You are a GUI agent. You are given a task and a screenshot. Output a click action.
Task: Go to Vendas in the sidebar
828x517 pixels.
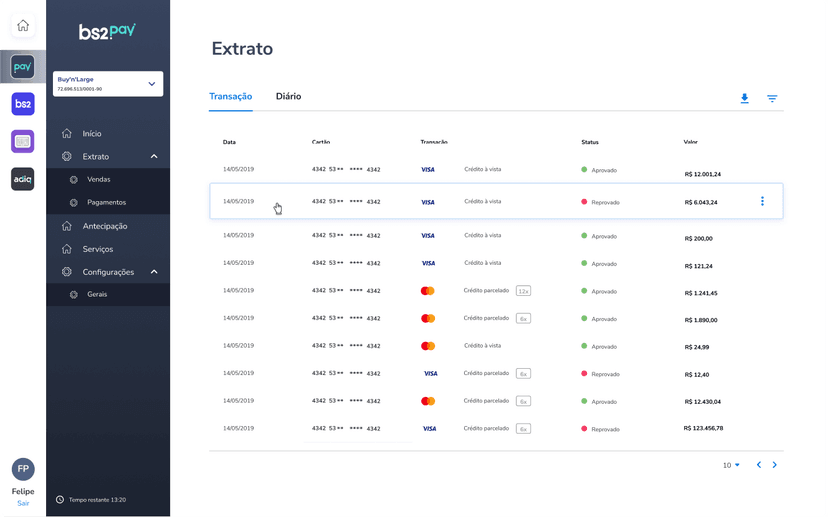click(x=99, y=180)
